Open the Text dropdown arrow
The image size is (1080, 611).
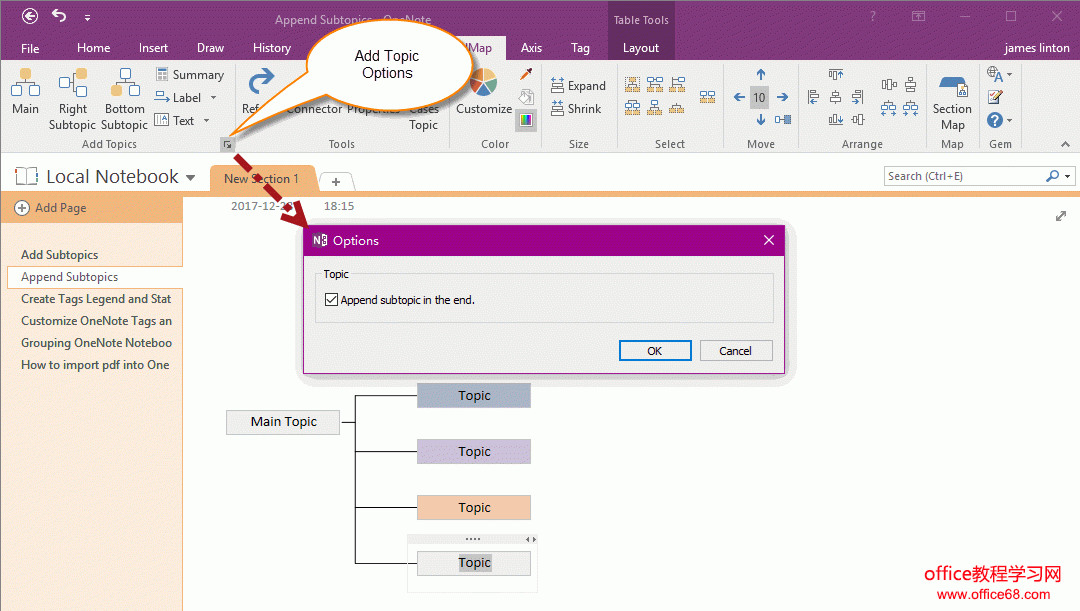[x=207, y=121]
